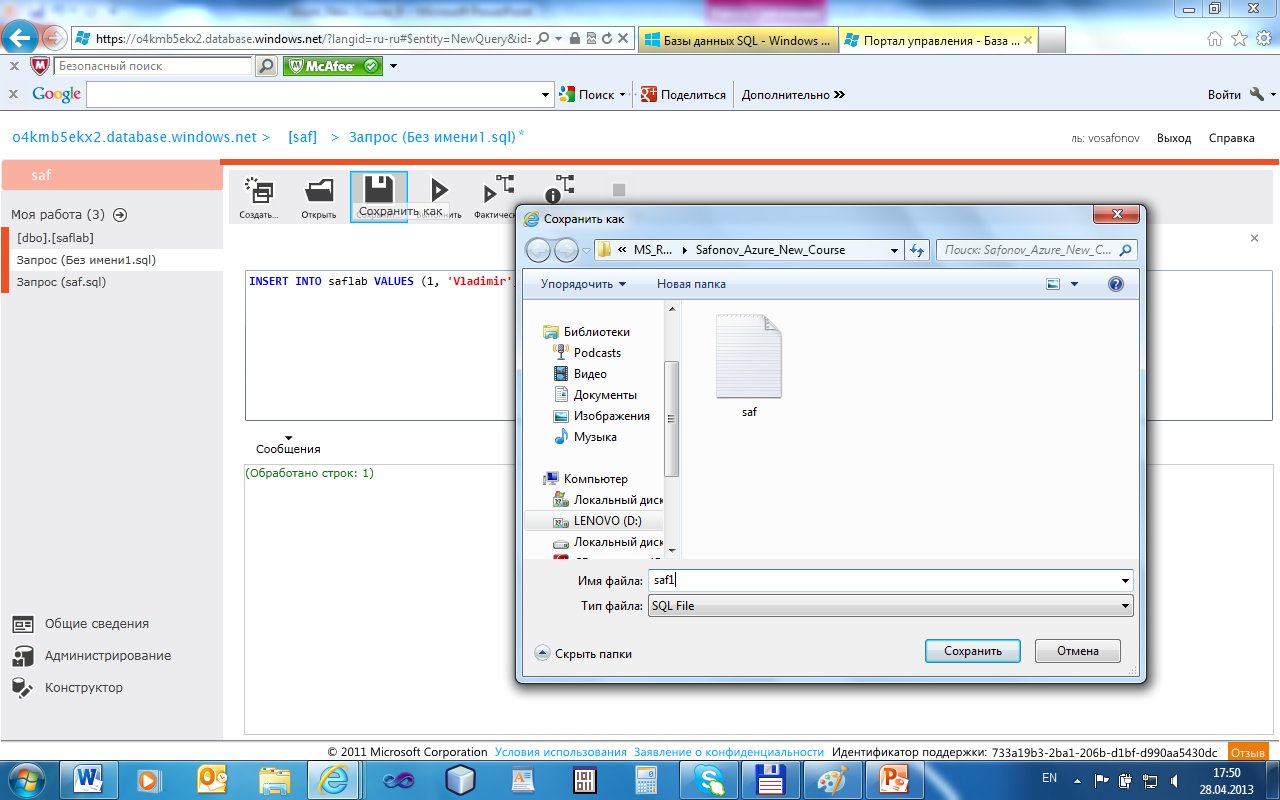Click the Выход link
This screenshot has height=800, width=1280.
(x=1174, y=138)
